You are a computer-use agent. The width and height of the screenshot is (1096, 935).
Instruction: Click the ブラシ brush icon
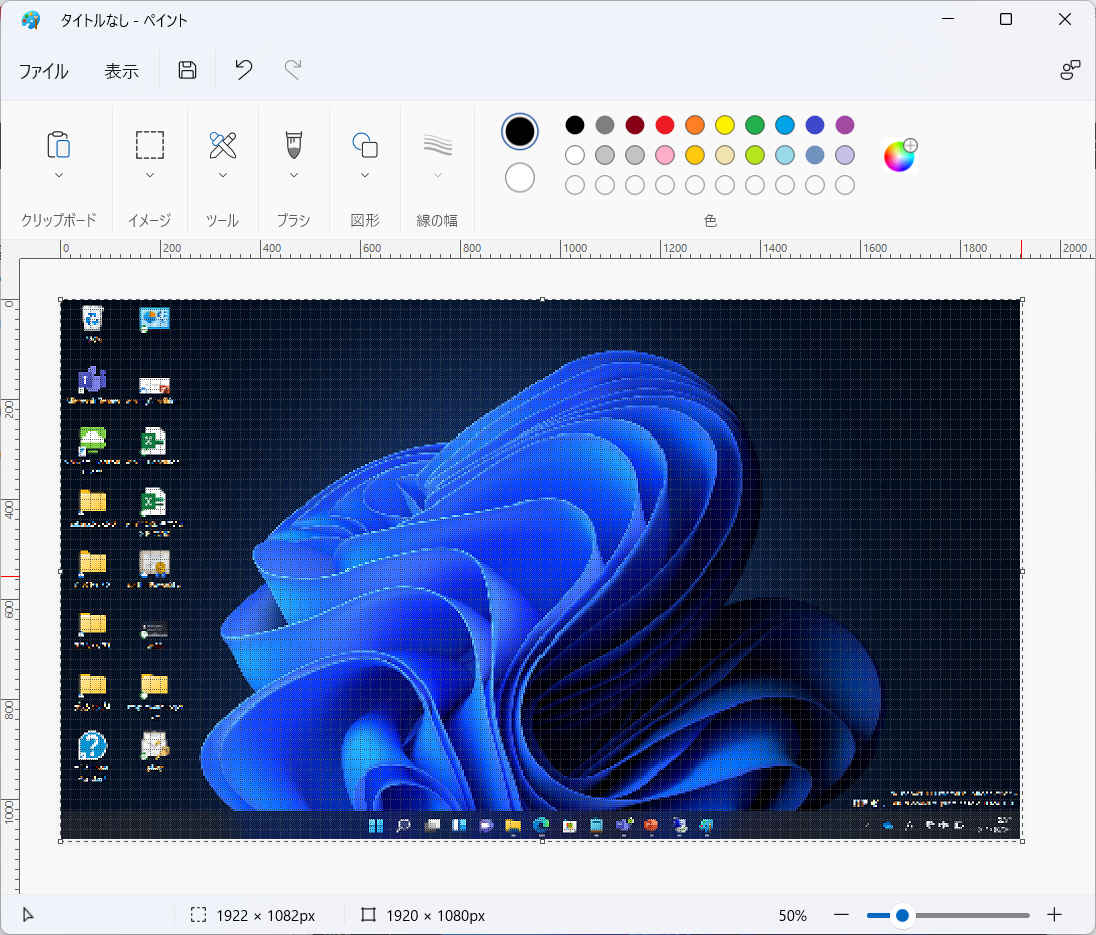pos(294,145)
